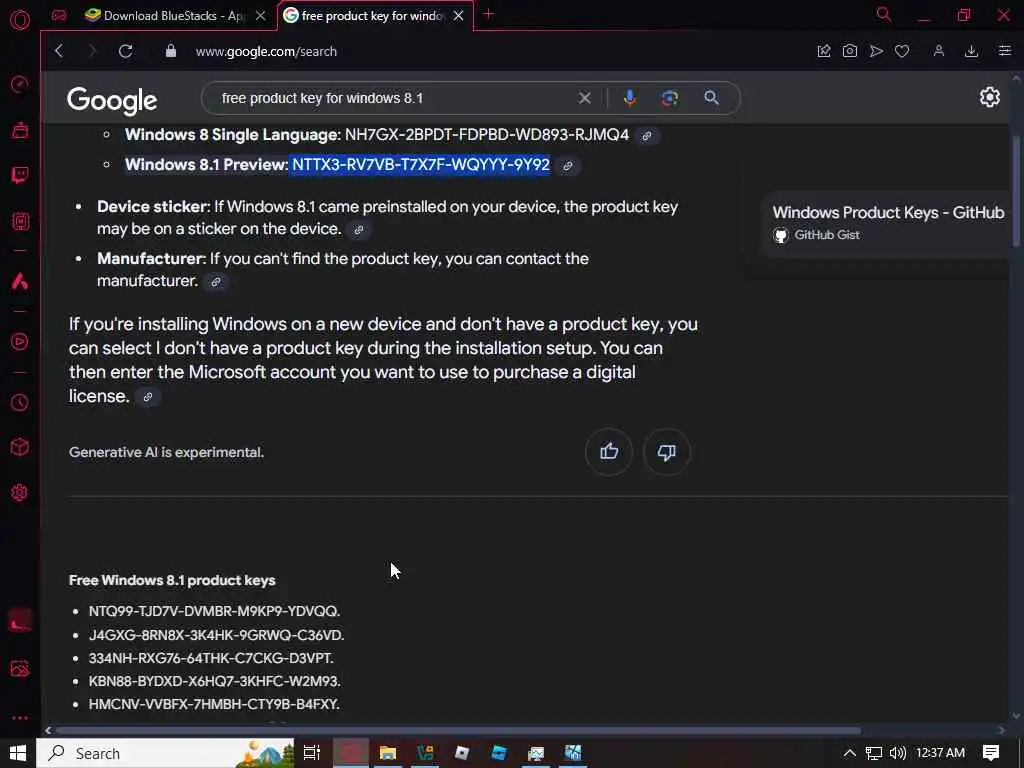The width and height of the screenshot is (1024, 768).
Task: Open the Windows Start menu
Action: tap(18, 753)
